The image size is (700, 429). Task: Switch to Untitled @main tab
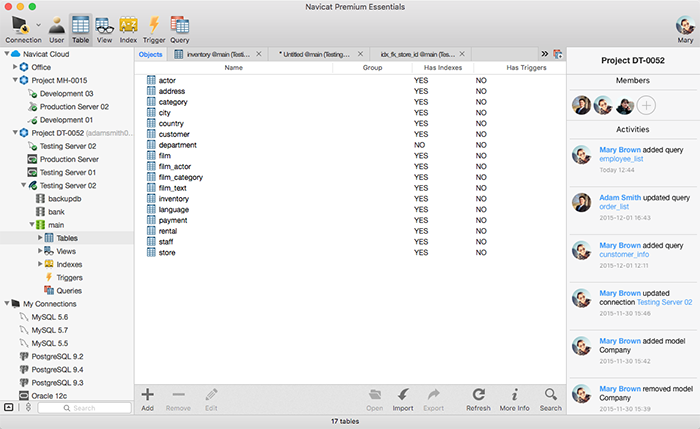point(314,54)
